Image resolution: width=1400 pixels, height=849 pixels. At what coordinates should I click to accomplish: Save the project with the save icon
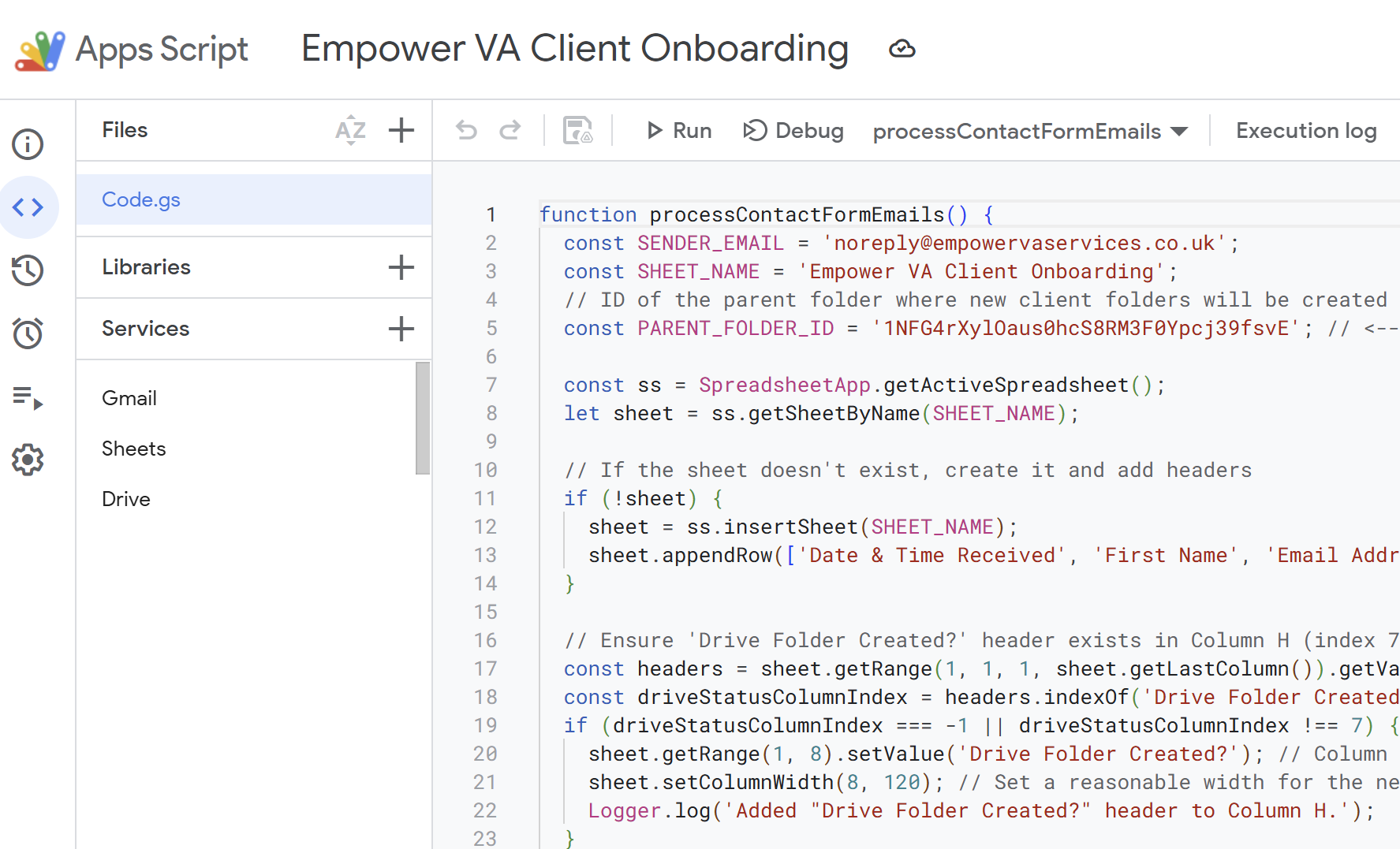[x=578, y=130]
